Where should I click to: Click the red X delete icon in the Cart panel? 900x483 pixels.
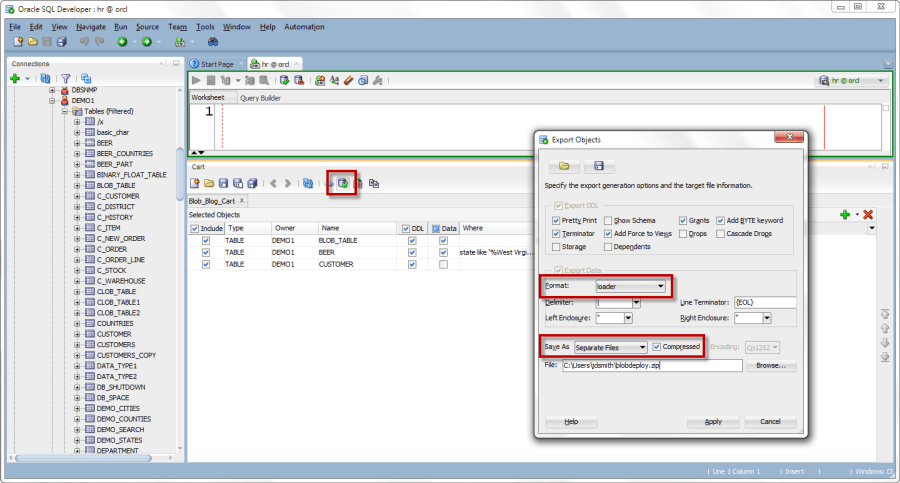coord(868,214)
